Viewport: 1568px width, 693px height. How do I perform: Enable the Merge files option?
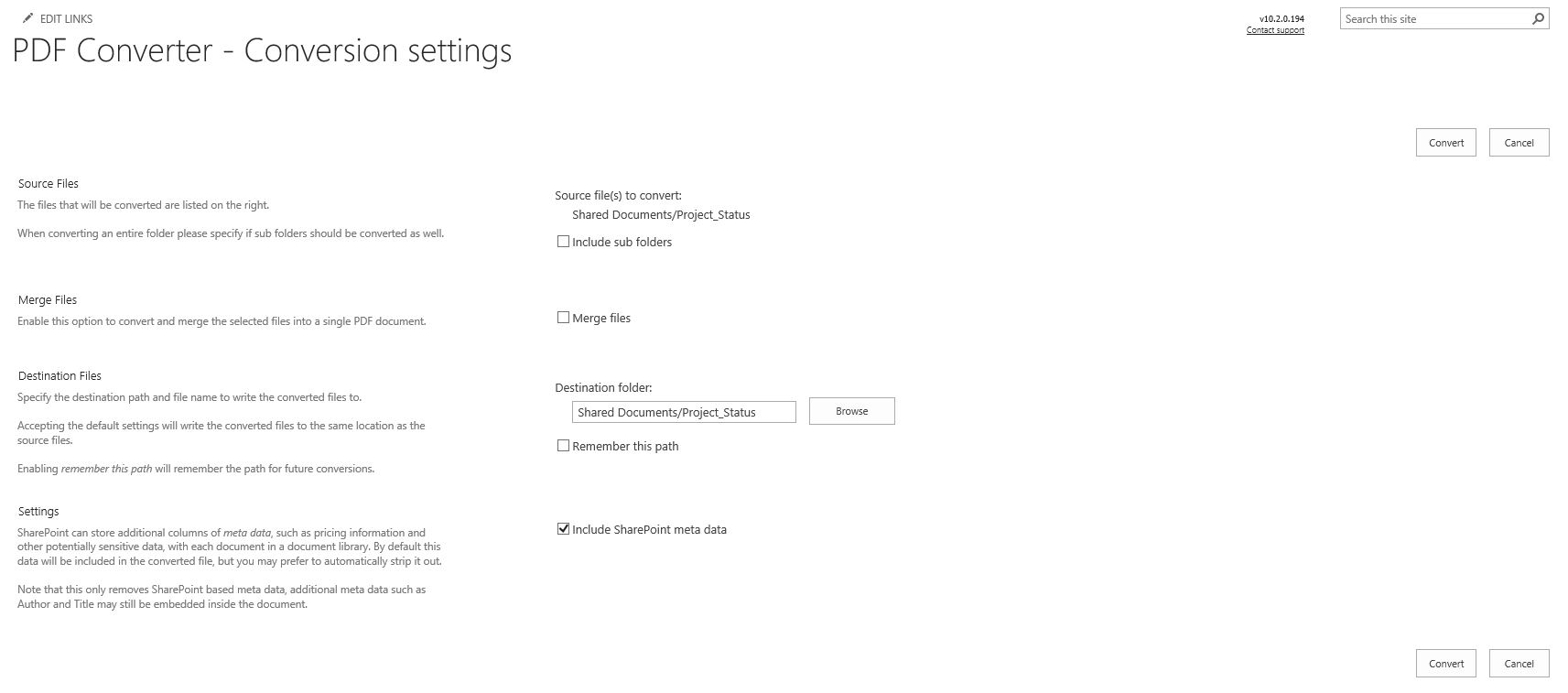point(564,317)
